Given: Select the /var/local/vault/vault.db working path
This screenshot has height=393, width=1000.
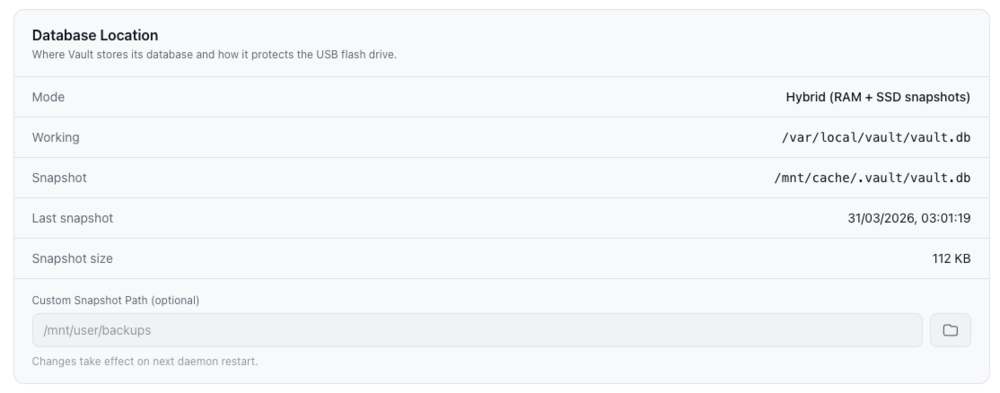Looking at the screenshot, I should pos(876,137).
